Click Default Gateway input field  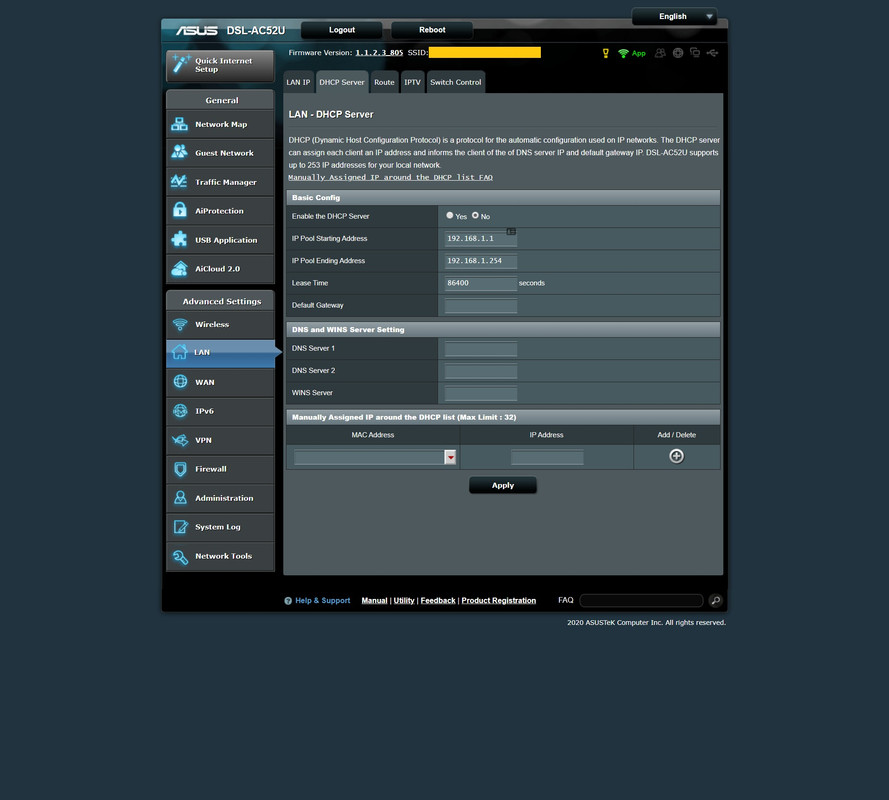coord(481,306)
